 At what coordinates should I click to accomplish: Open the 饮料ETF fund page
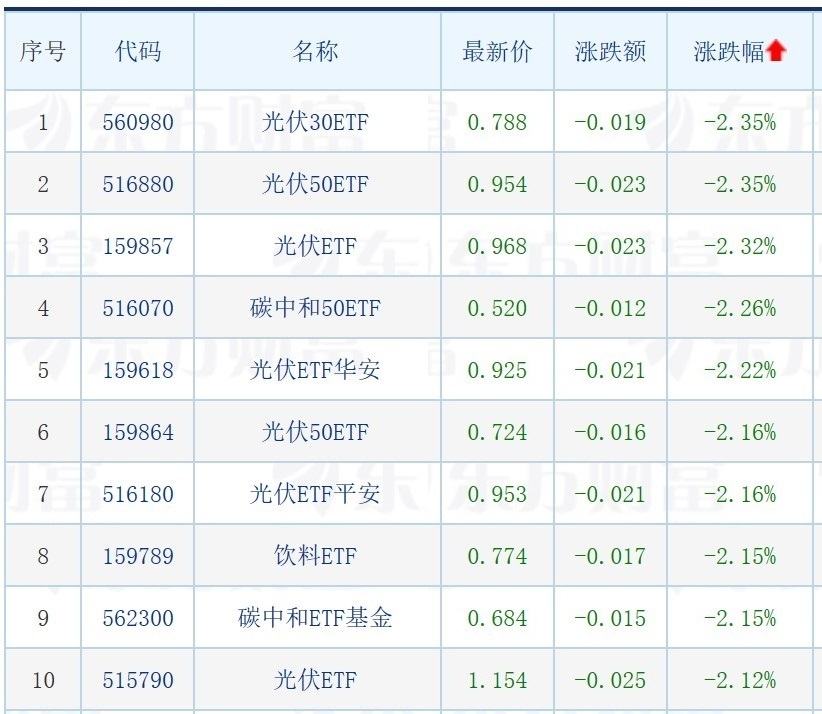coord(316,556)
